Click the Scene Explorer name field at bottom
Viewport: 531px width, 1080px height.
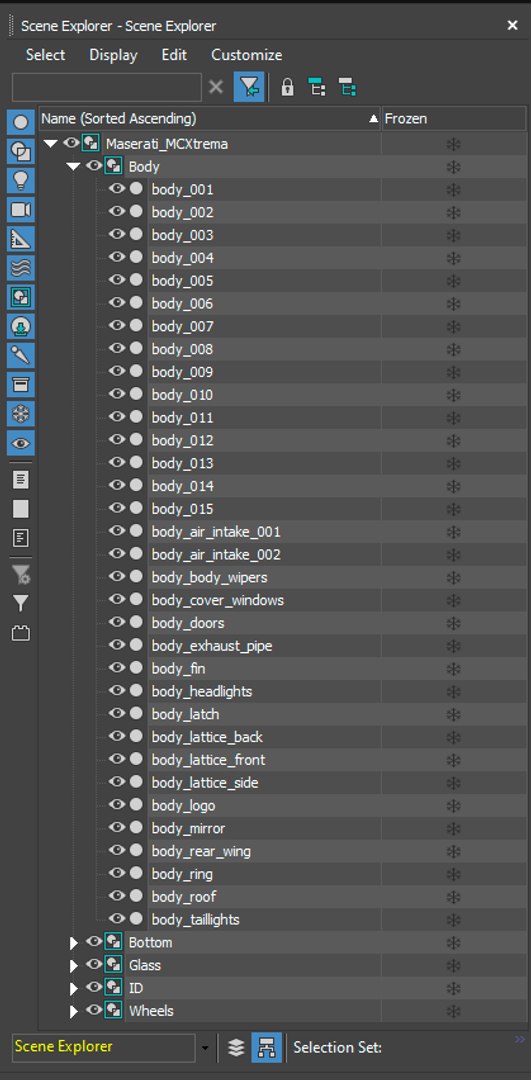click(104, 1047)
